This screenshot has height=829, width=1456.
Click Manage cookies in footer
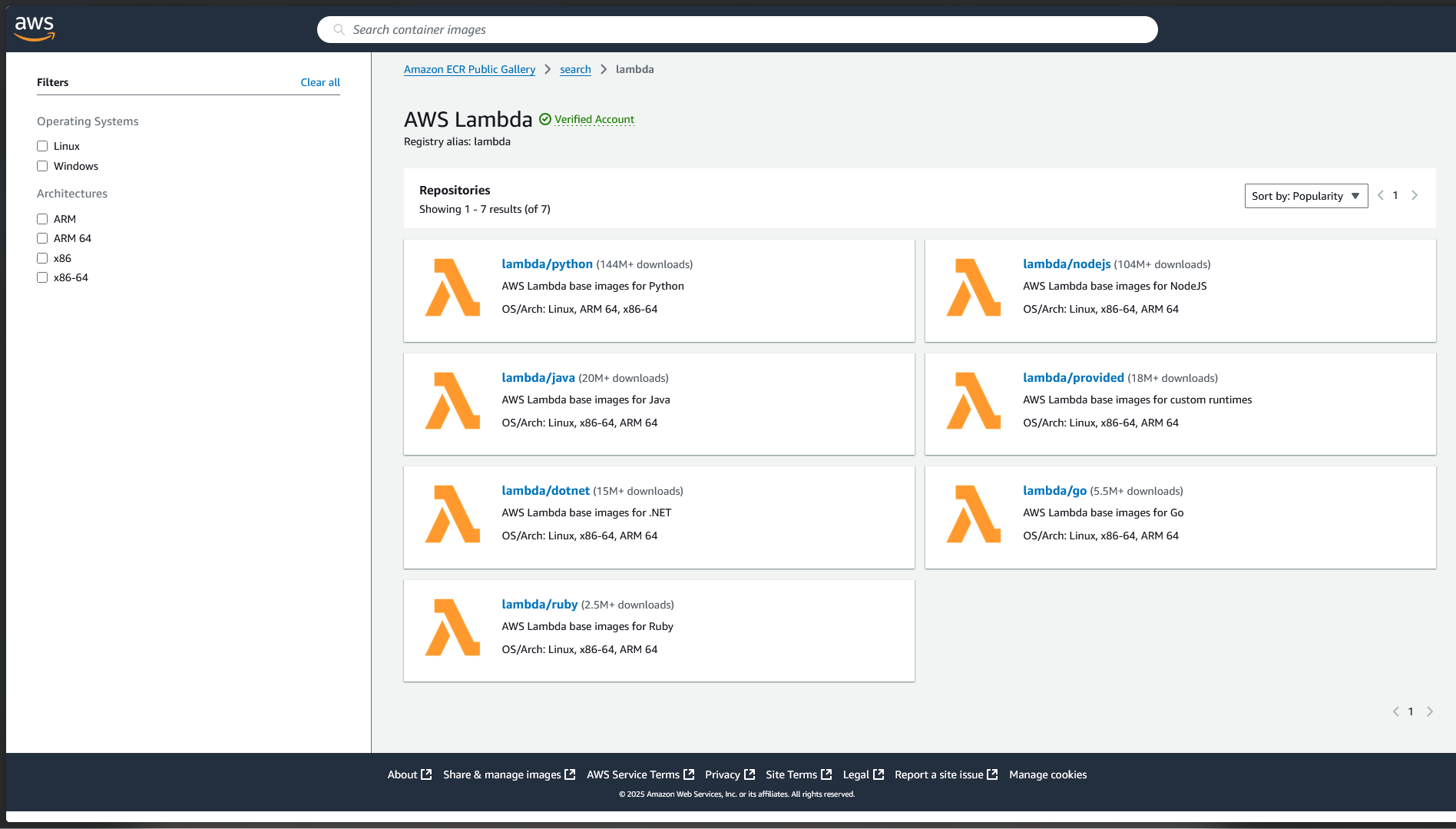[1048, 774]
